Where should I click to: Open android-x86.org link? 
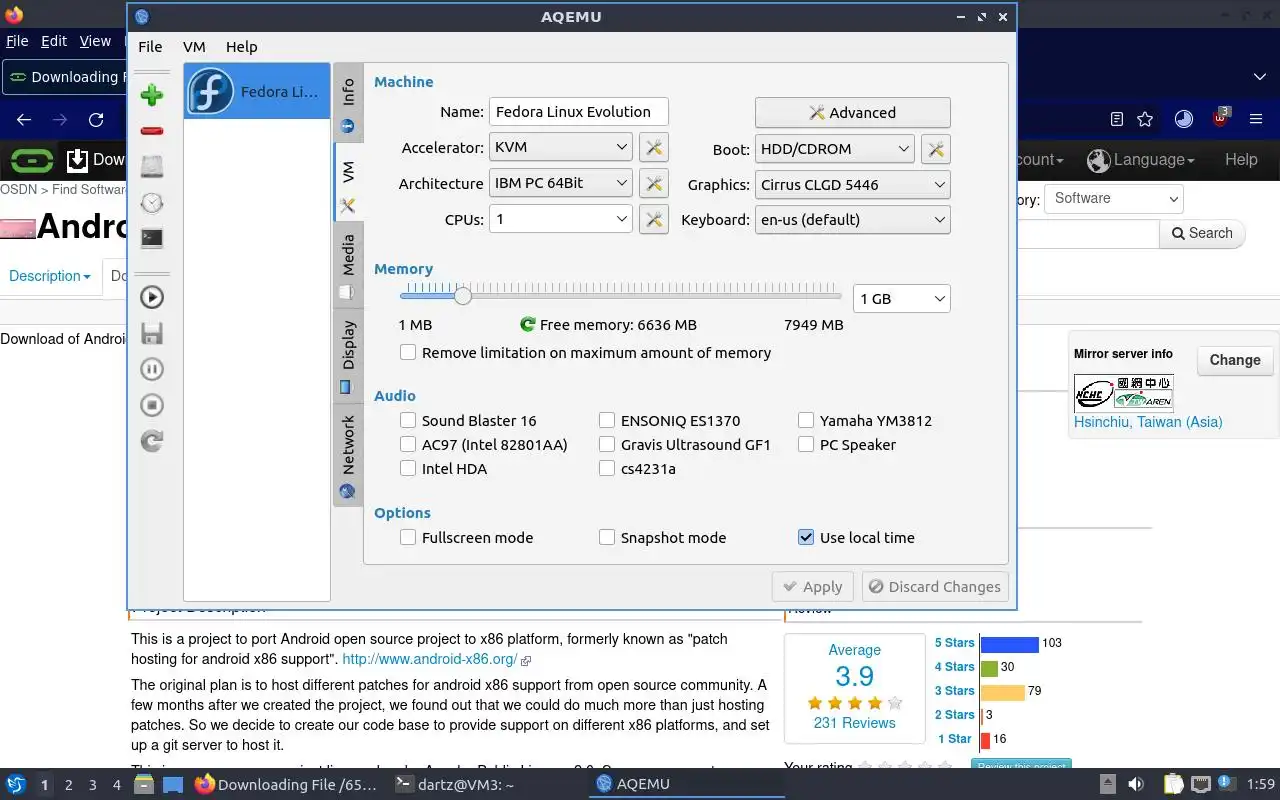click(430, 659)
